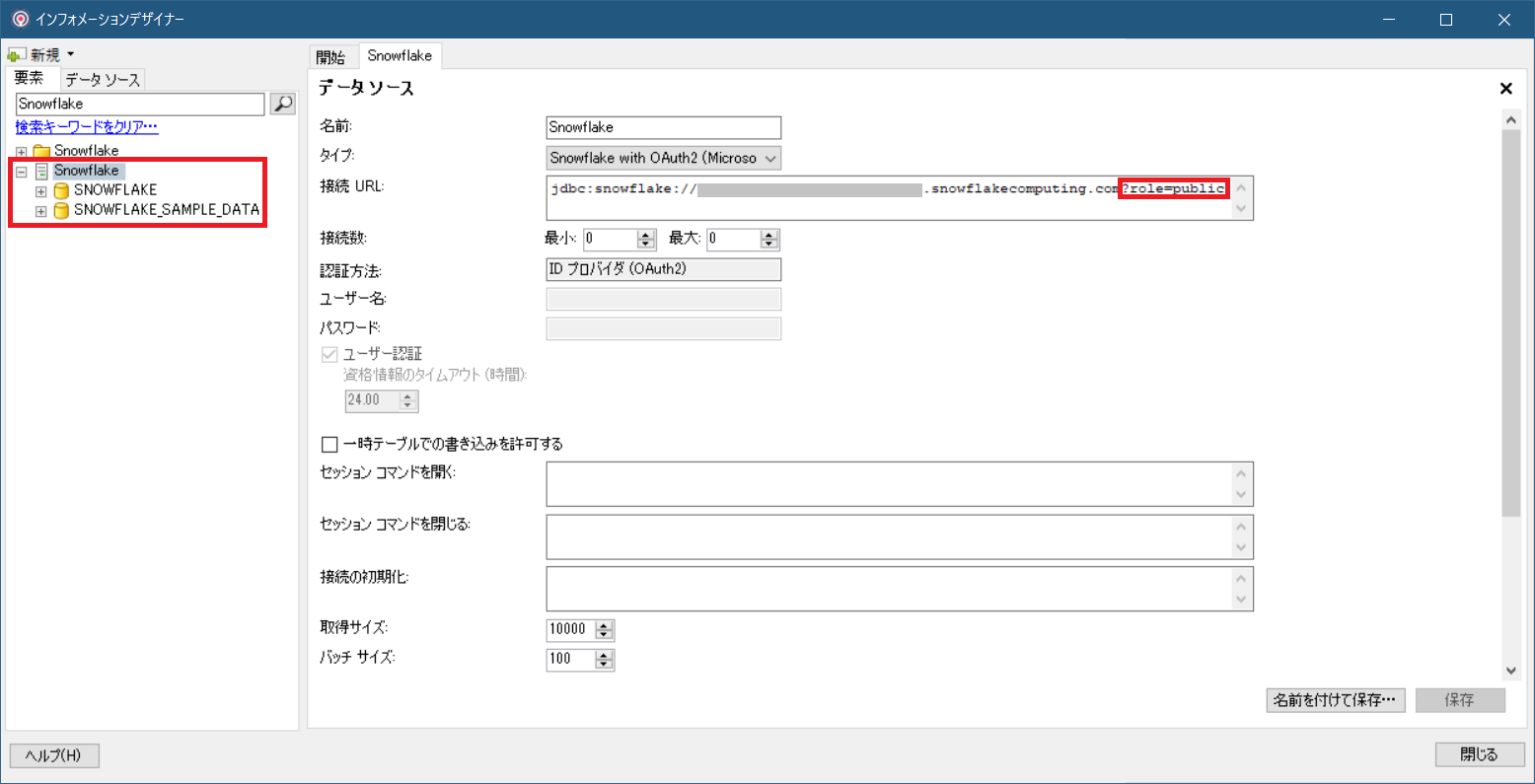Click the search magnifier button
The height and width of the screenshot is (784, 1535).
pyautogui.click(x=283, y=104)
